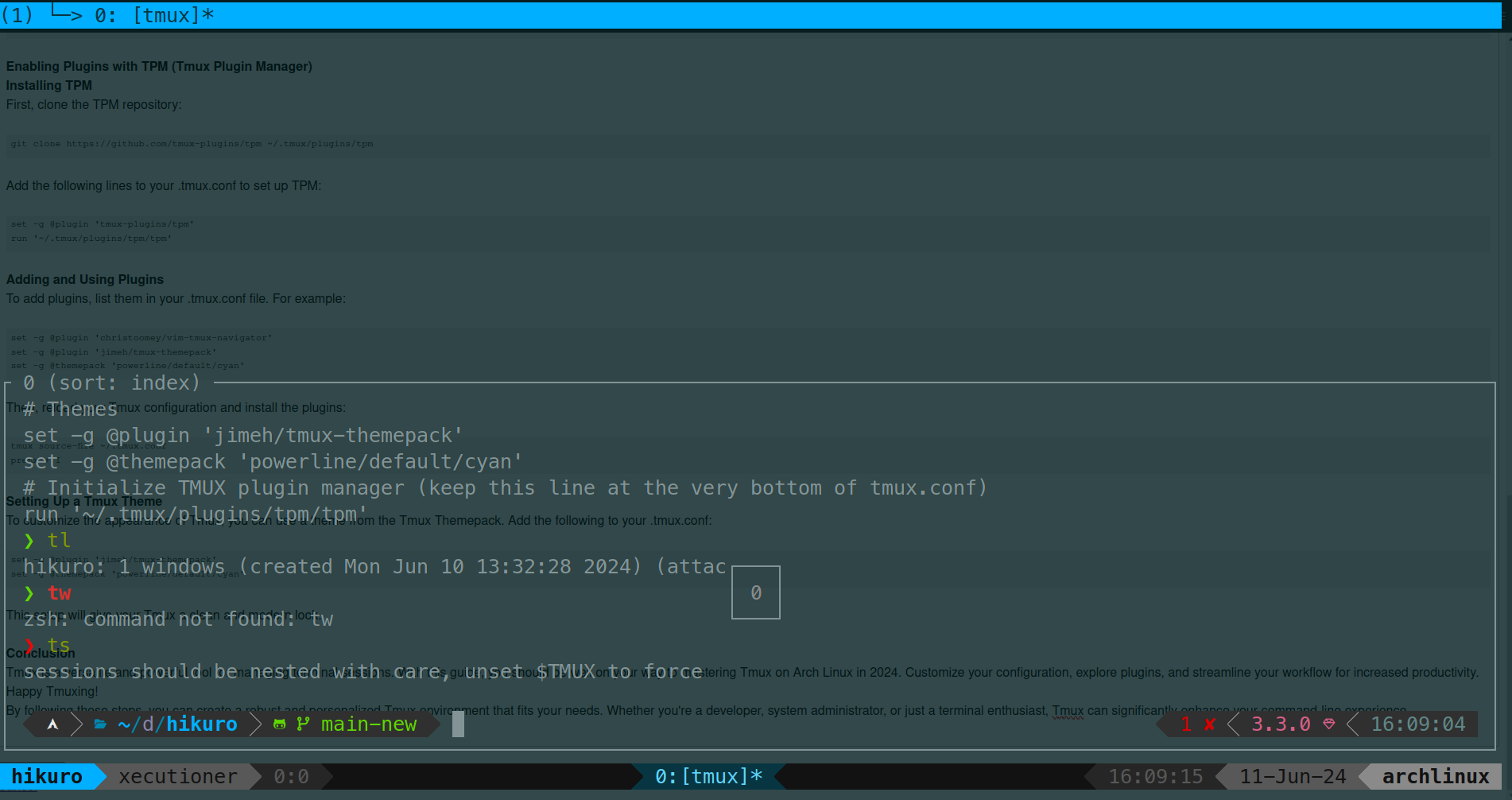Click the 'Installing TPM' heading
1512x800 pixels.
(x=49, y=86)
